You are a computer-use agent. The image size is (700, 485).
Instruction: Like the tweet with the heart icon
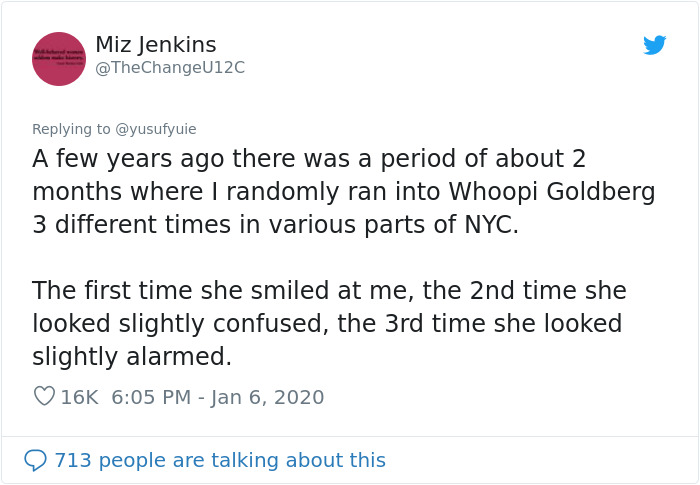(44, 396)
